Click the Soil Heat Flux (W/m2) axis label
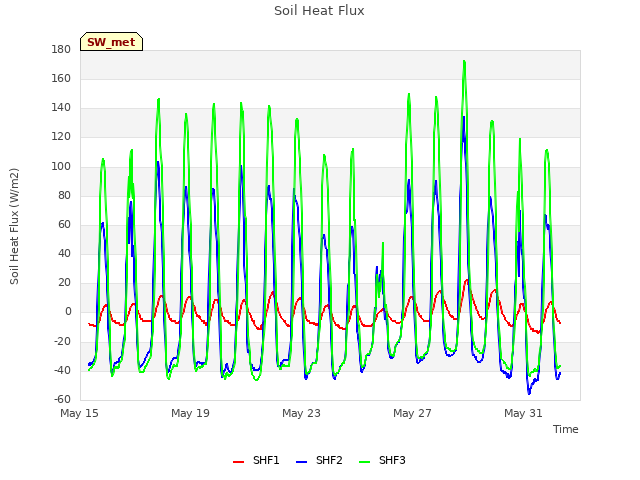The width and height of the screenshot is (640, 480). 15,226
